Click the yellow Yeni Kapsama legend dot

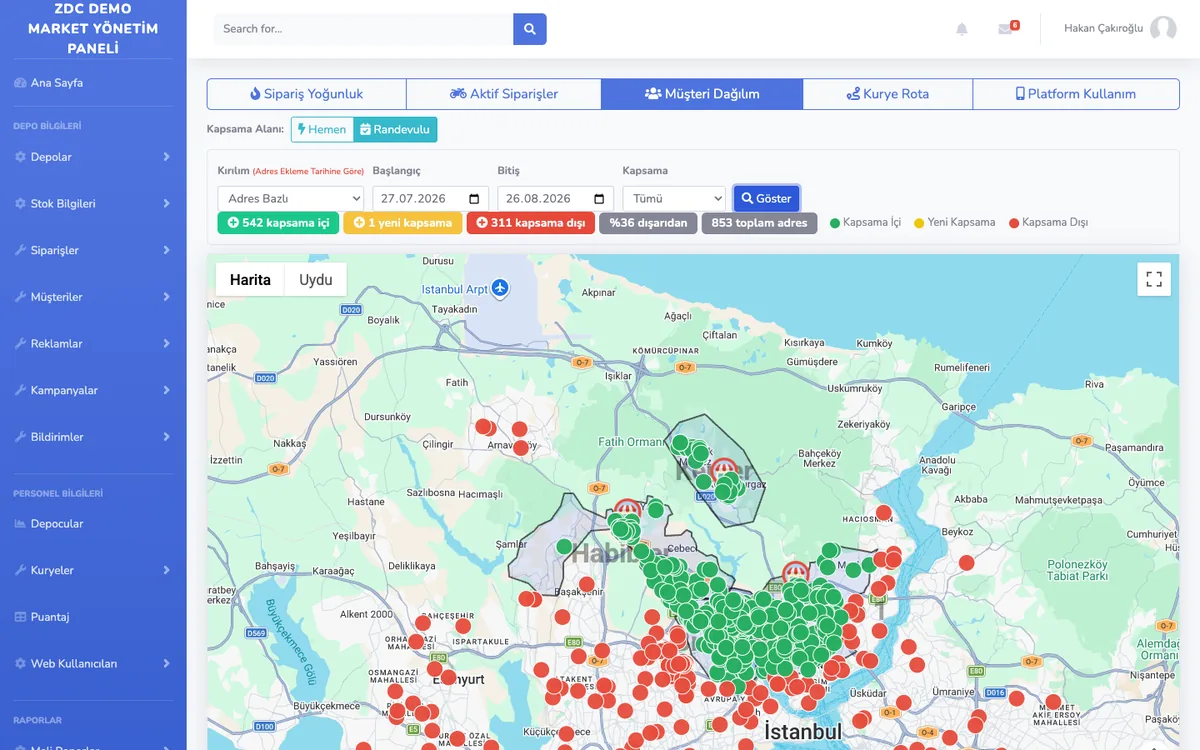point(919,223)
